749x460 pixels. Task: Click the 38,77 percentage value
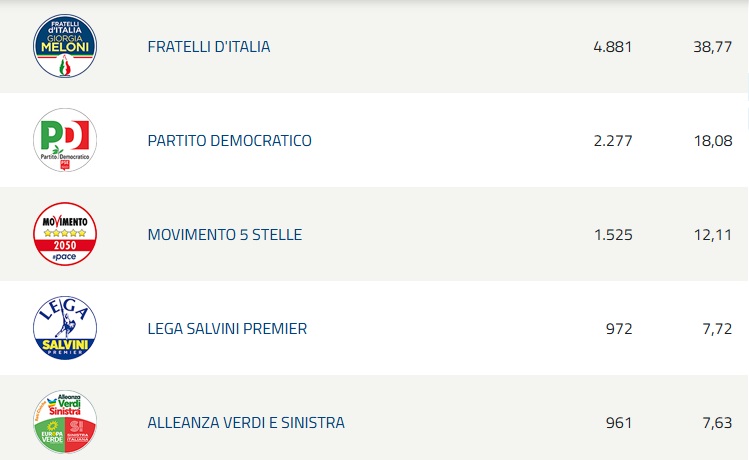coord(712,47)
